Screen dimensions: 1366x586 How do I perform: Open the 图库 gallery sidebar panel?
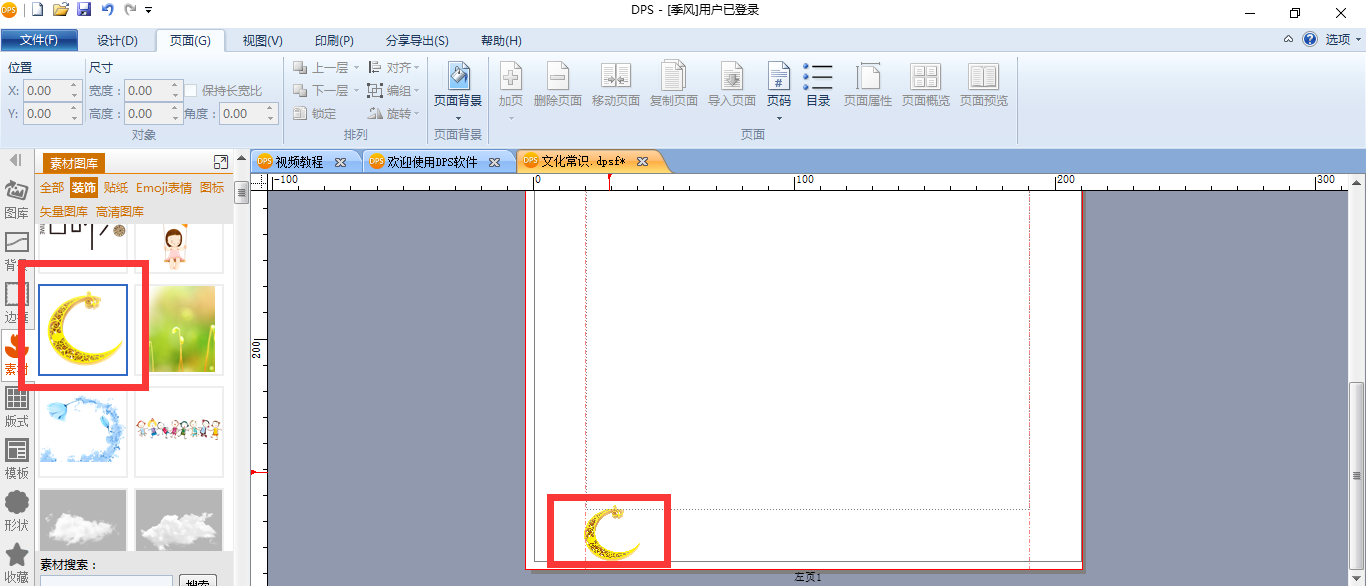16,198
